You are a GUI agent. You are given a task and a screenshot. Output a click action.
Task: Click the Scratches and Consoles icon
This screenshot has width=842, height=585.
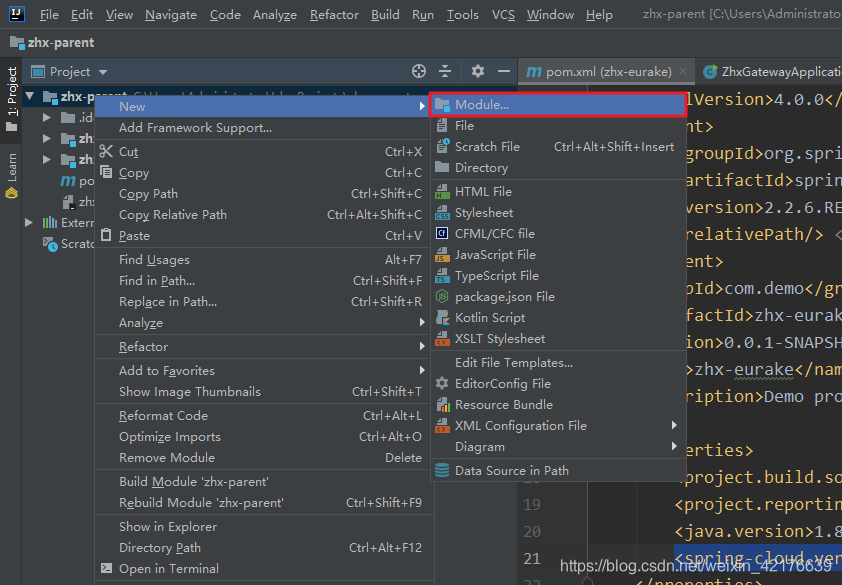50,244
